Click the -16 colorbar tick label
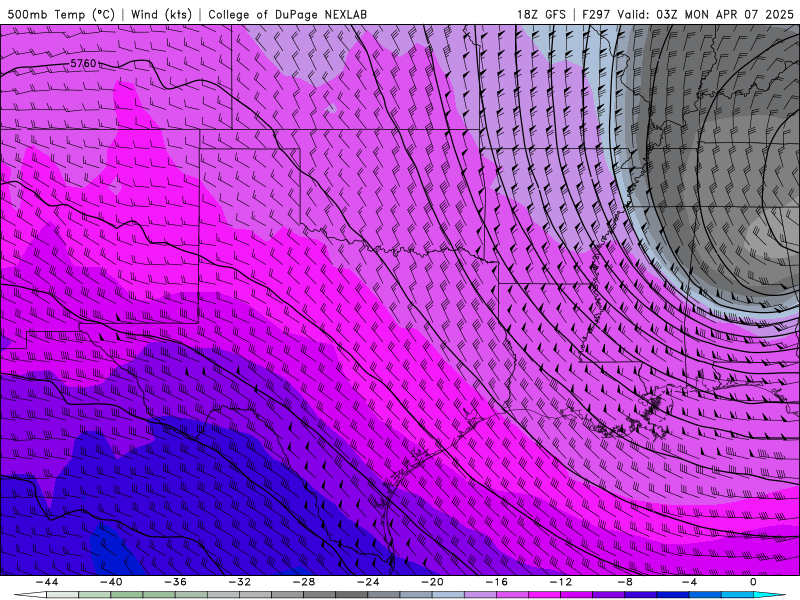Screen dimensions: 800x600 [x=496, y=582]
